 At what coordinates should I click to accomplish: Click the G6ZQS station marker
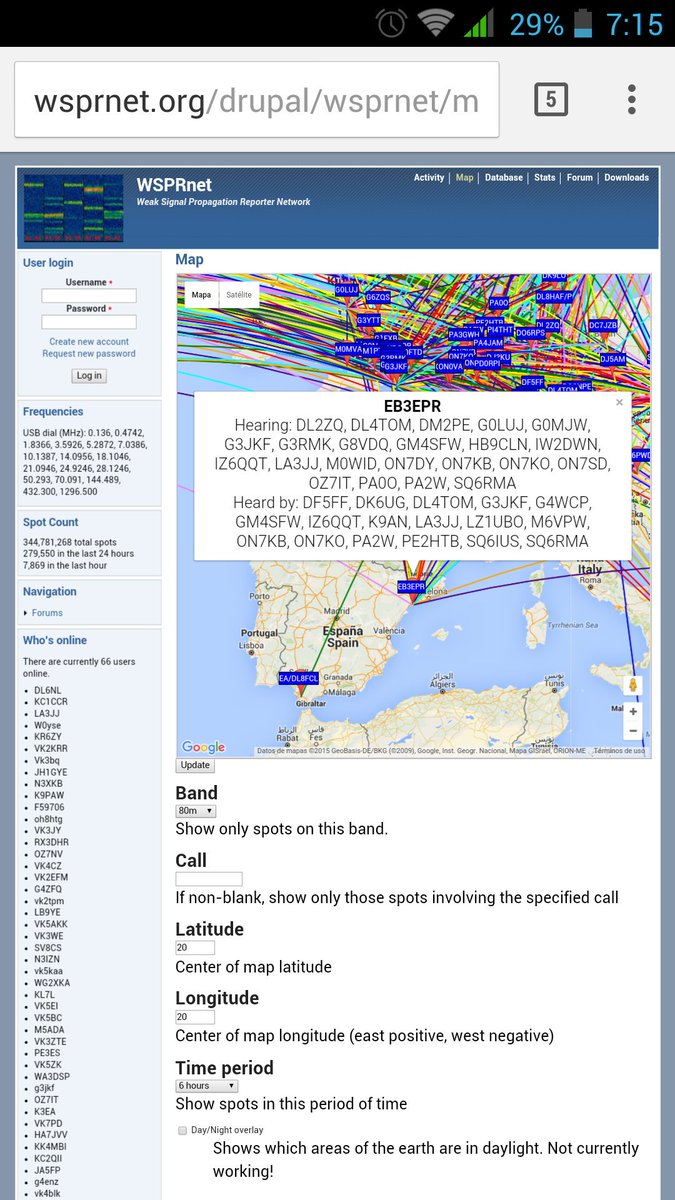coord(378,297)
